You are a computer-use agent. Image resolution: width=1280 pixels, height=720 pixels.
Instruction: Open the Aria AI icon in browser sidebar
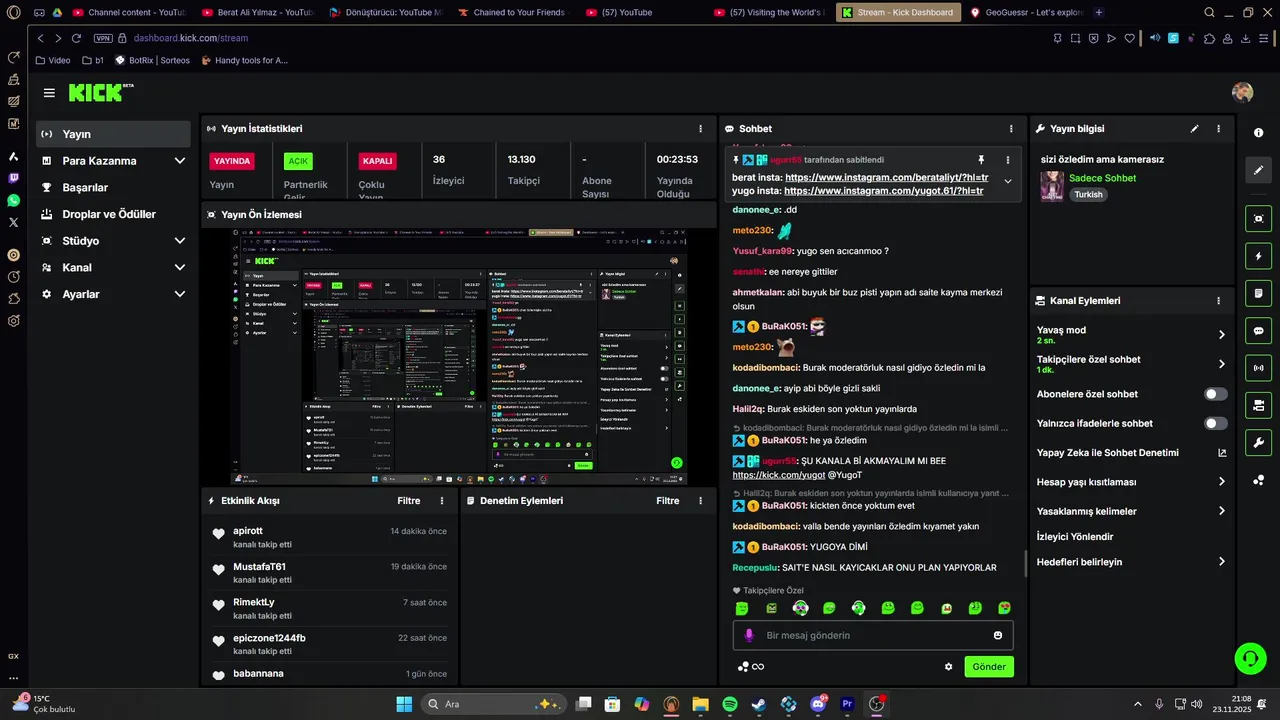(13, 156)
